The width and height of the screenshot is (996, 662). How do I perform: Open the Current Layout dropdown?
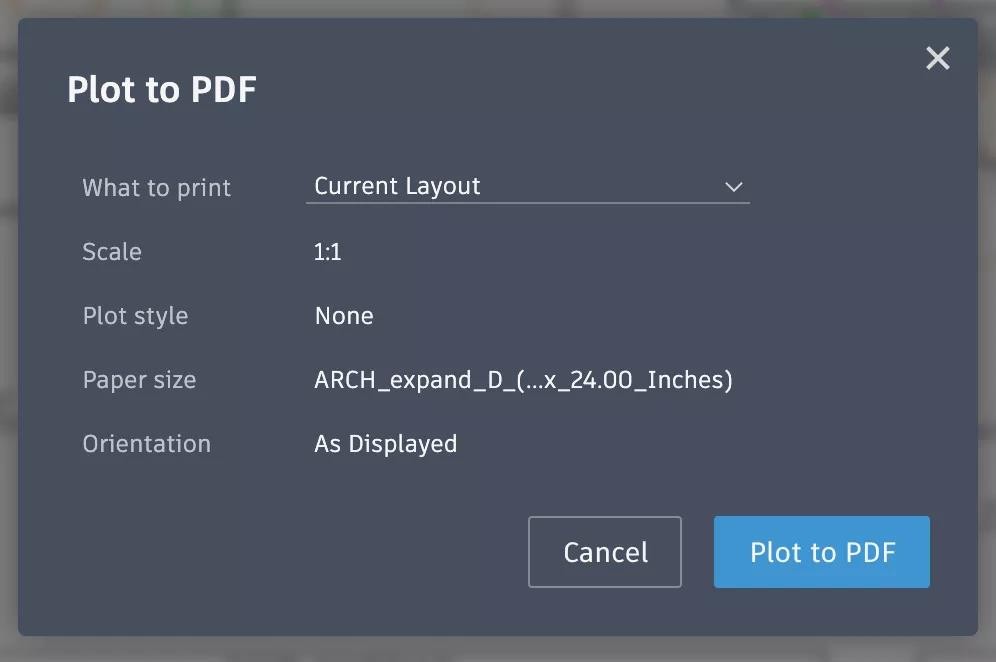(x=528, y=187)
